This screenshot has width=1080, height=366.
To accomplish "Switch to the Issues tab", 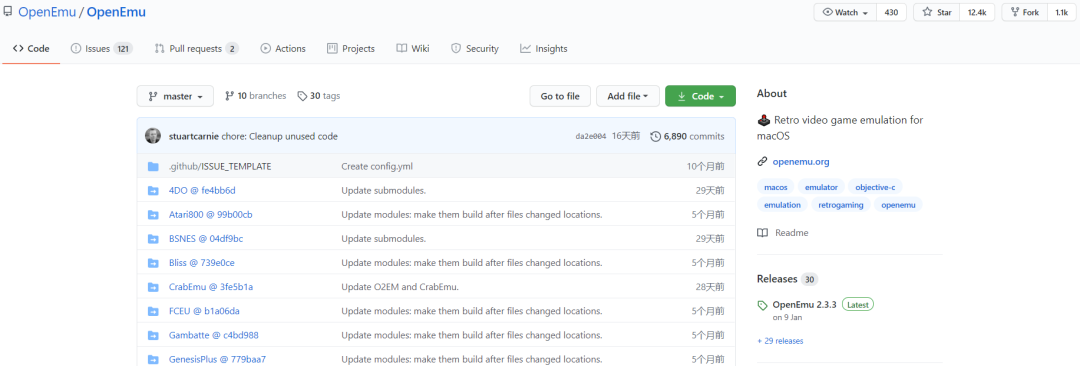I will (101, 49).
